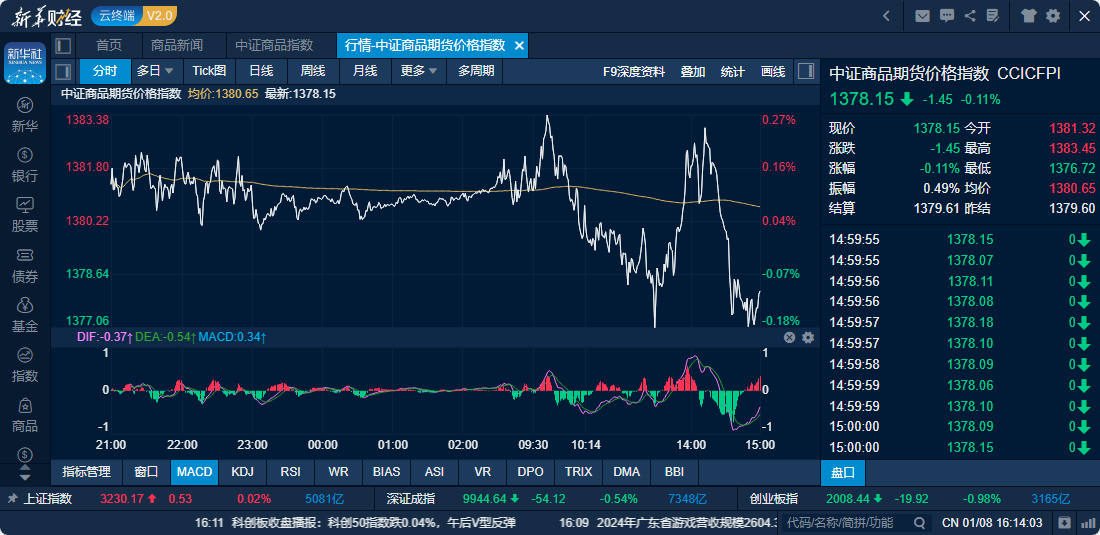Go to 股票 in the left sidebar
This screenshot has width=1100, height=535.
(x=25, y=213)
